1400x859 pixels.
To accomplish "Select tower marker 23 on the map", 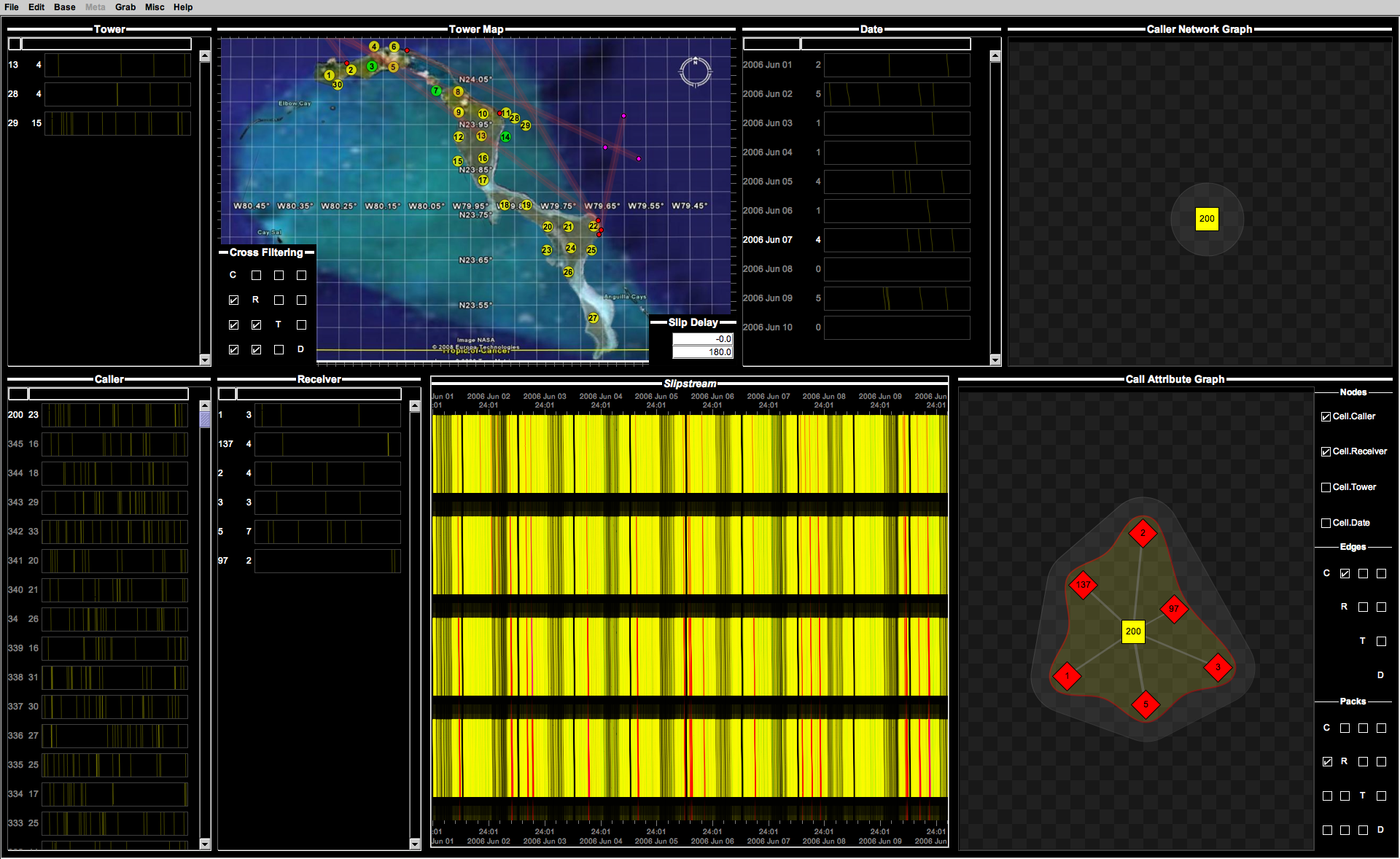I will [547, 250].
